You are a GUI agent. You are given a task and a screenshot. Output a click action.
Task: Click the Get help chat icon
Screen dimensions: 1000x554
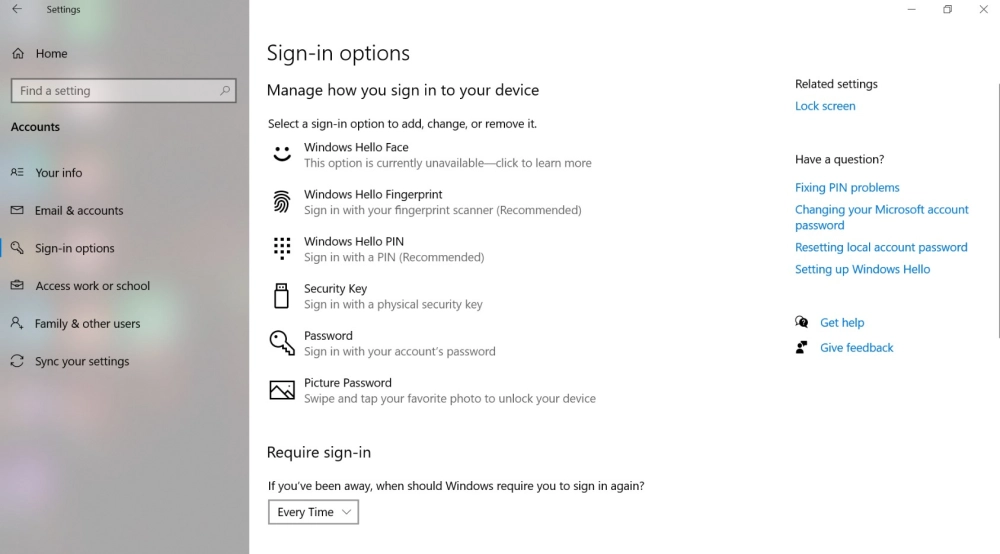coord(802,322)
